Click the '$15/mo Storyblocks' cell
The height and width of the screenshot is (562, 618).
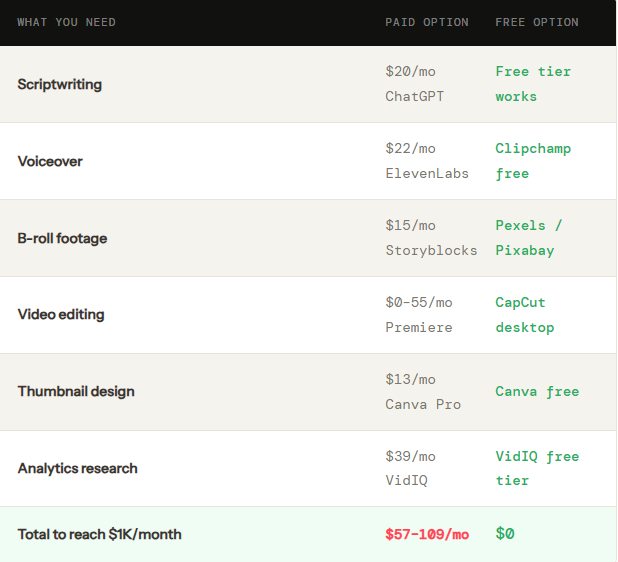pyautogui.click(x=431, y=238)
